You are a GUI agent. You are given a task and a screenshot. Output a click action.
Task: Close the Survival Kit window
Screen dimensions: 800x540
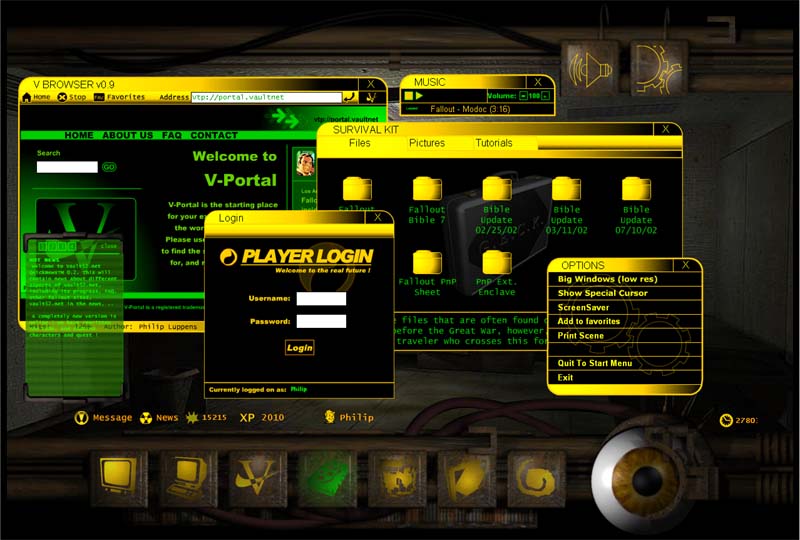click(x=666, y=129)
